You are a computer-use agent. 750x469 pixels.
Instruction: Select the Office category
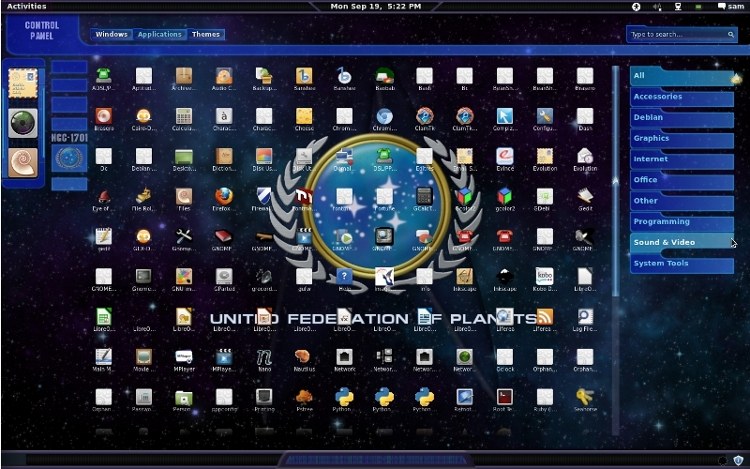(682, 180)
